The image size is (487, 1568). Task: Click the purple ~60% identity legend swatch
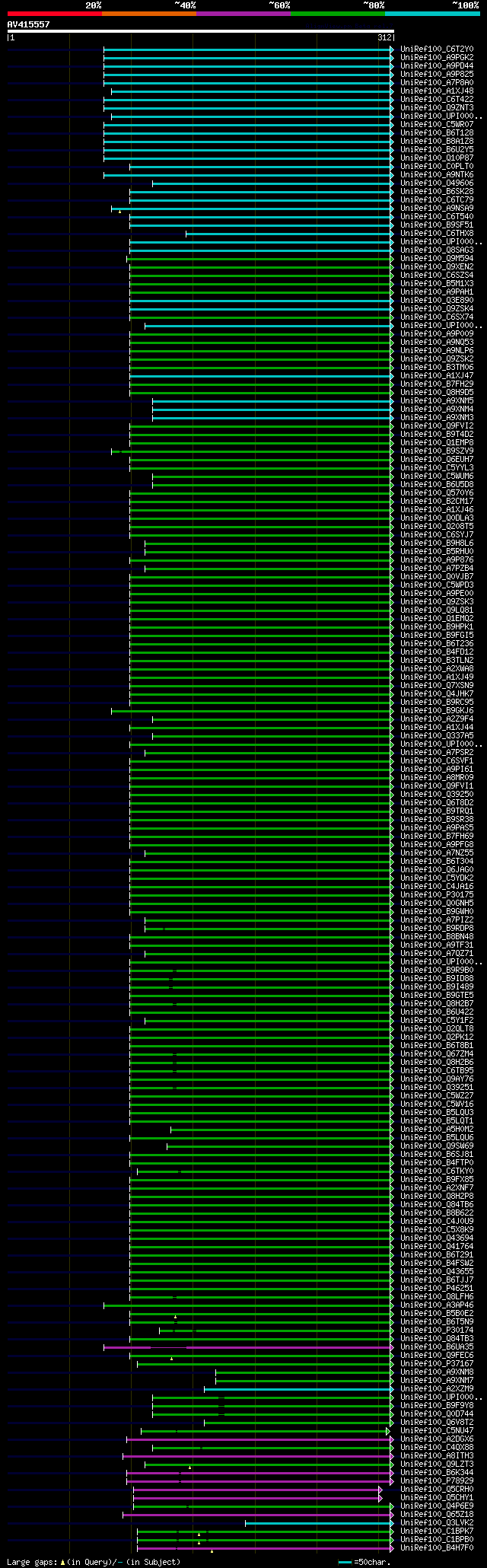[243, 14]
